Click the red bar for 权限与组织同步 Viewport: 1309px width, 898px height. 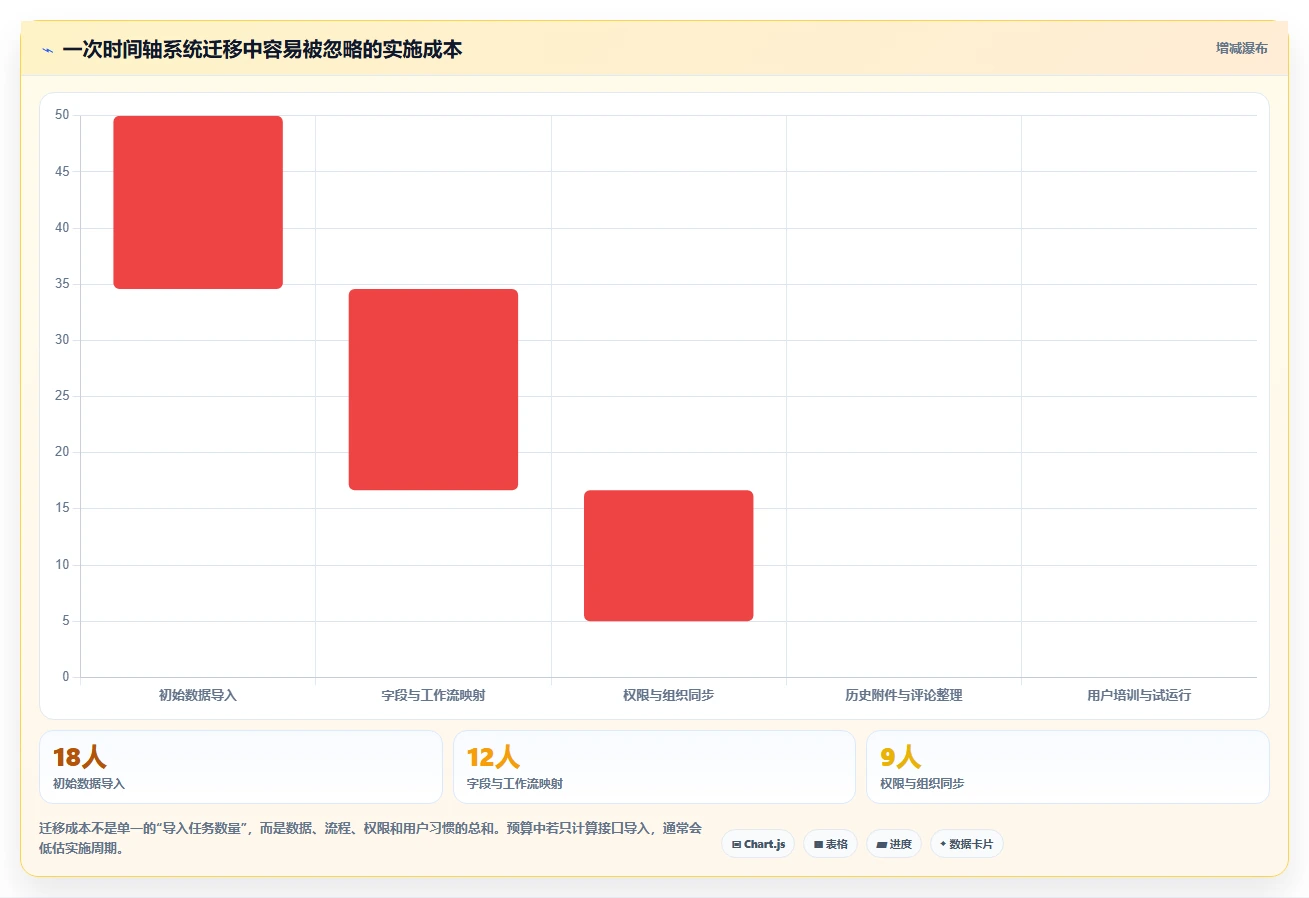[668, 555]
